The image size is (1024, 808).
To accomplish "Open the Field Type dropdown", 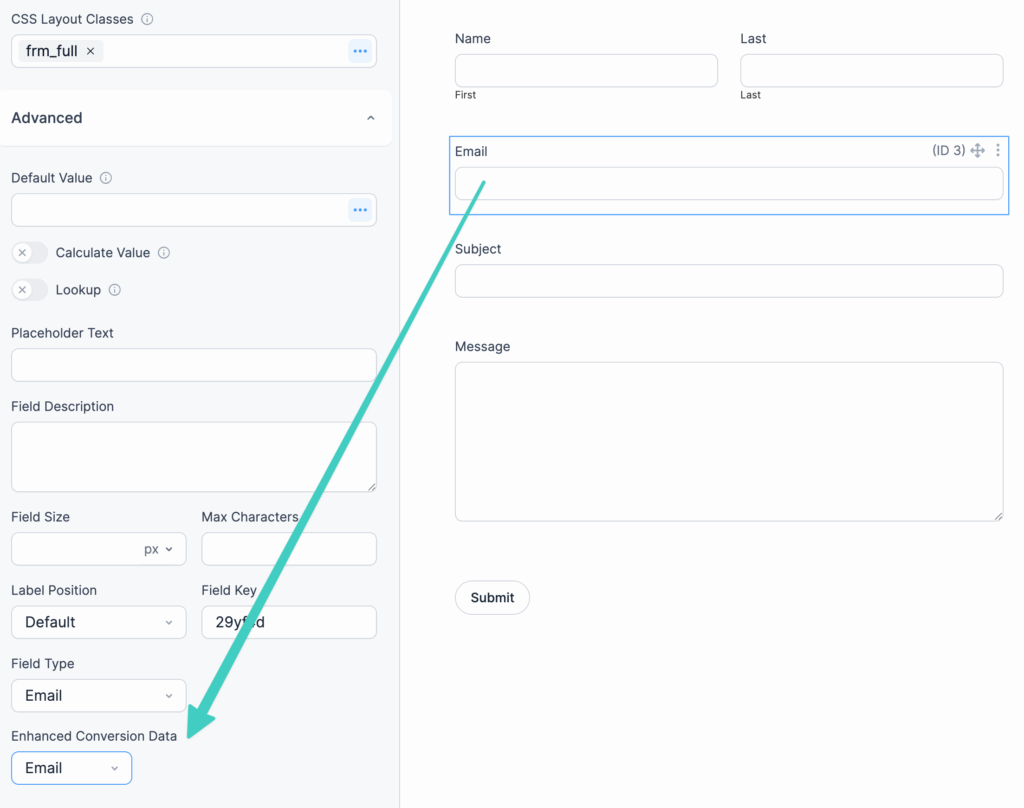I will click(98, 695).
